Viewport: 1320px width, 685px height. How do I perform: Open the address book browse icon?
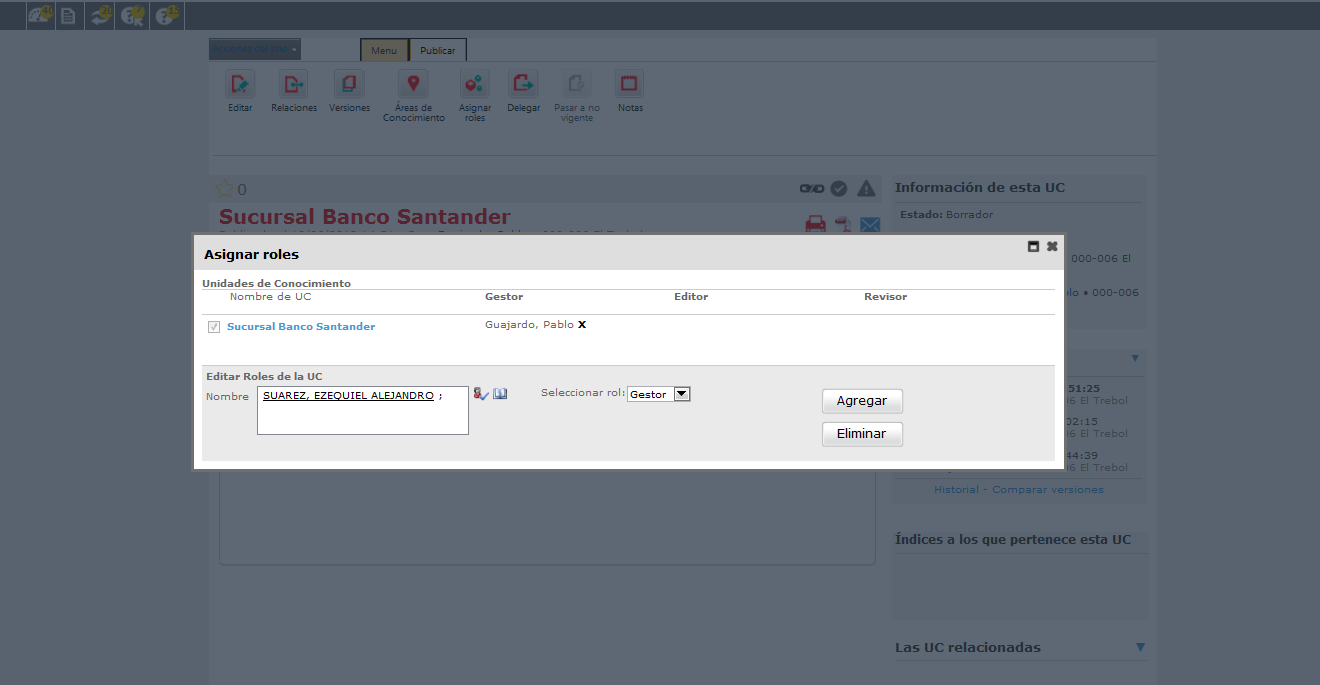point(500,394)
